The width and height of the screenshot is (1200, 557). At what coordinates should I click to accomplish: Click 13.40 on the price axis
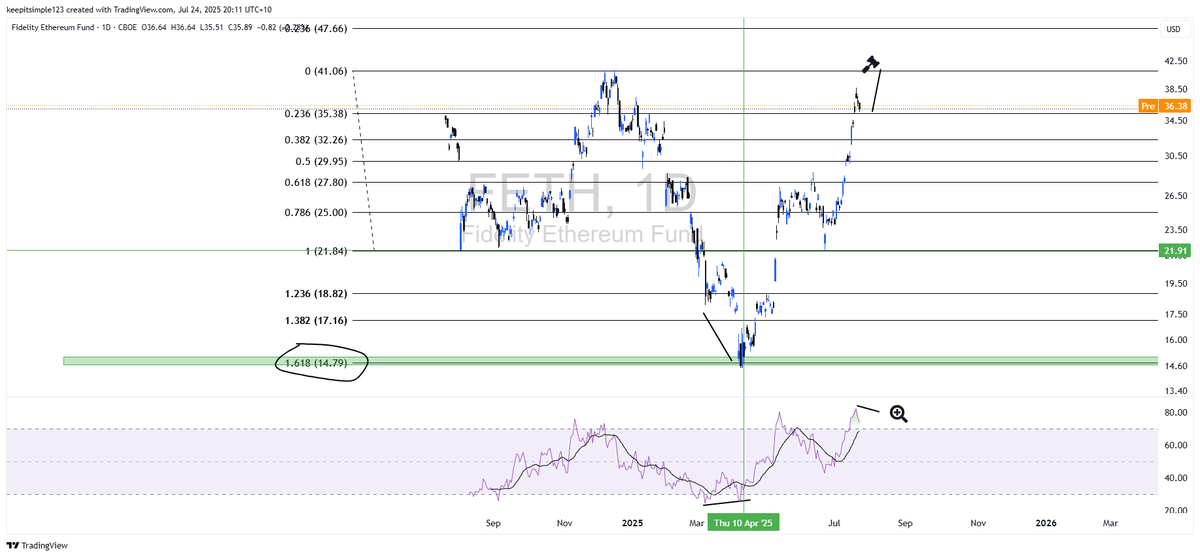click(x=1175, y=391)
